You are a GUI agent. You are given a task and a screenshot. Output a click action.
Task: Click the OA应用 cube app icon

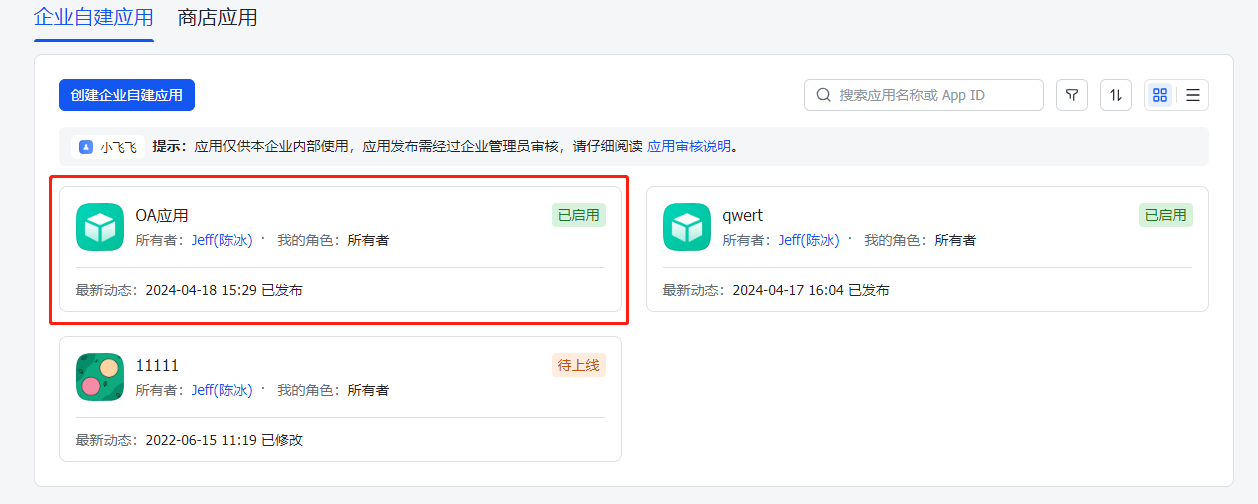click(x=100, y=227)
